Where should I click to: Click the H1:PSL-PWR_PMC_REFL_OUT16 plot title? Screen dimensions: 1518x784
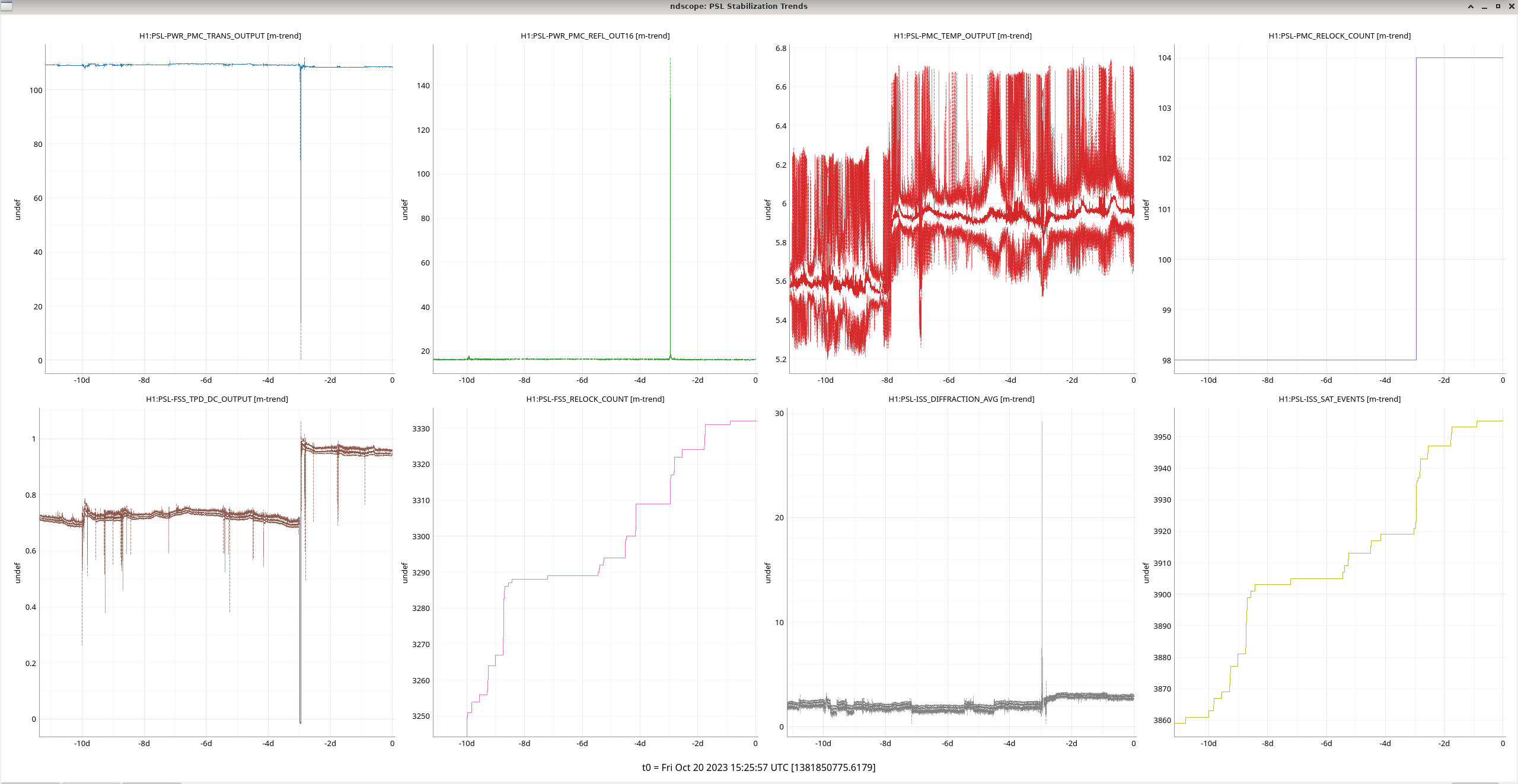[x=595, y=36]
